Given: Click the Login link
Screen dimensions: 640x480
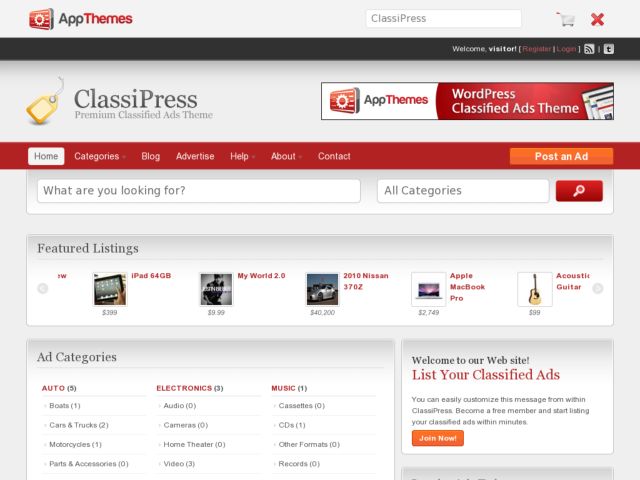Looking at the screenshot, I should [566, 49].
